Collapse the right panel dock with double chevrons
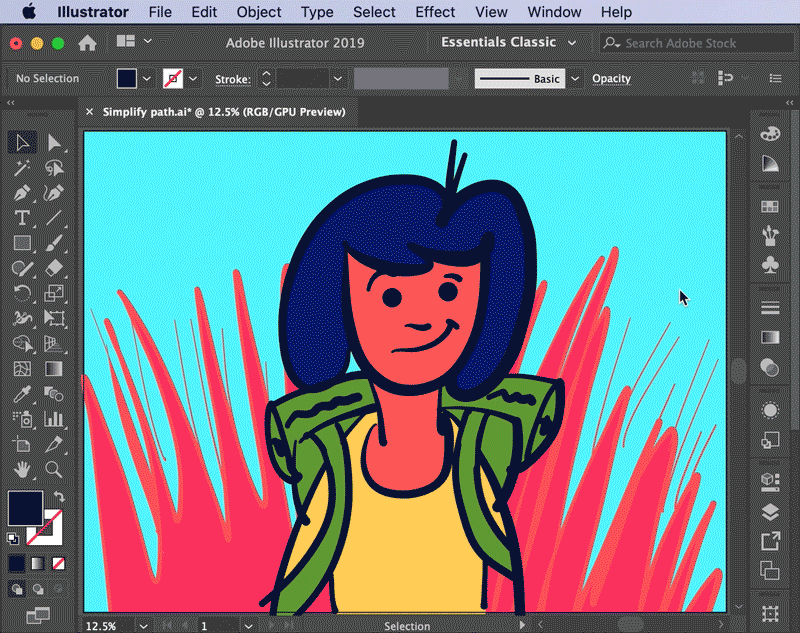The height and width of the screenshot is (633, 800). click(x=789, y=102)
